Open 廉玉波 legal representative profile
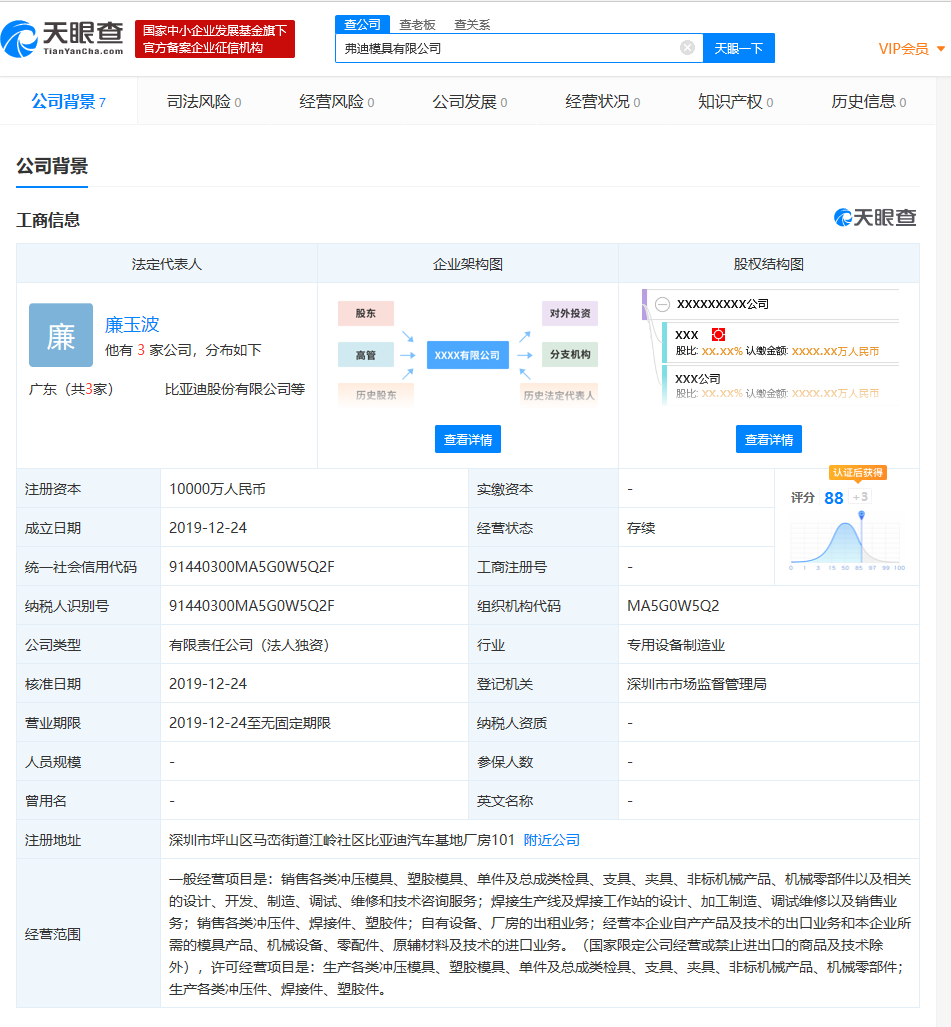This screenshot has height=1027, width=951. 132,324
